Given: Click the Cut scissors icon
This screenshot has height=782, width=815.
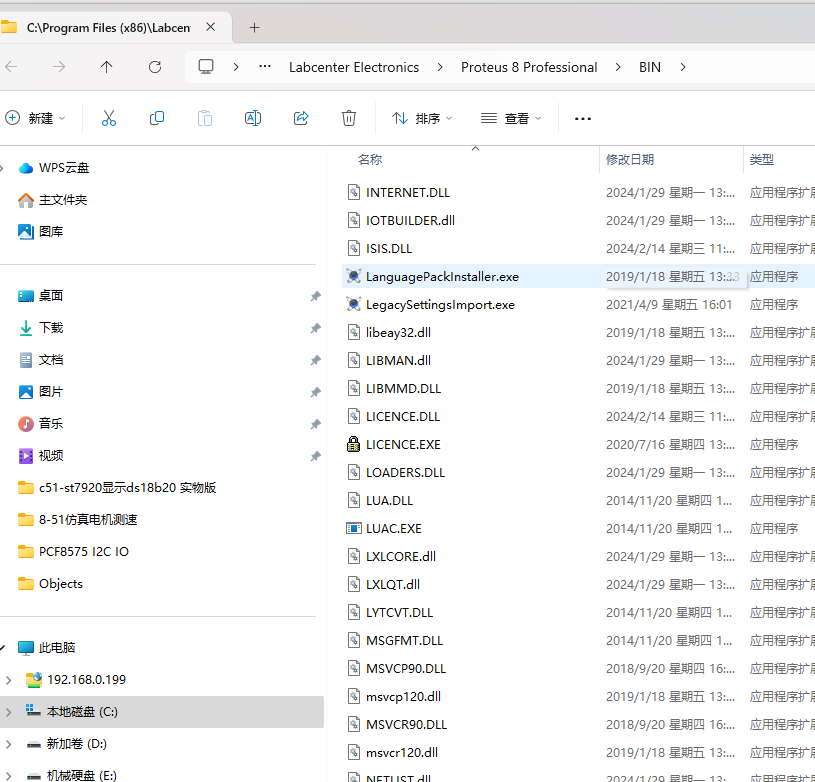Looking at the screenshot, I should click(x=109, y=118).
